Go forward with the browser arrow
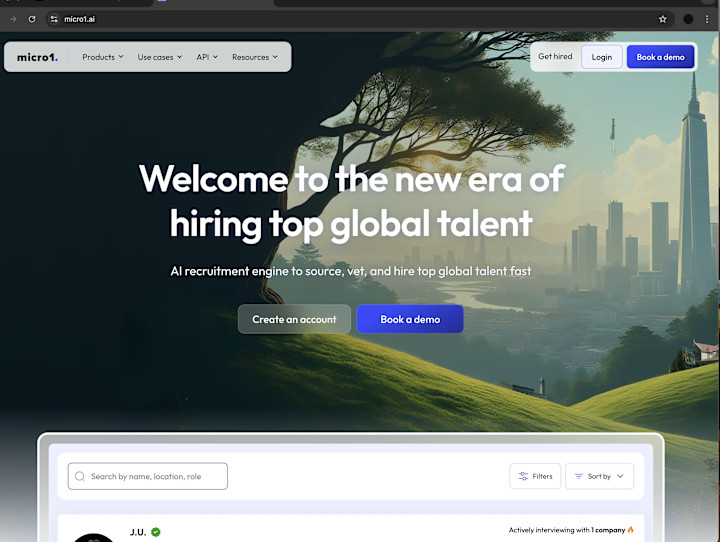The image size is (720, 542). tap(13, 19)
